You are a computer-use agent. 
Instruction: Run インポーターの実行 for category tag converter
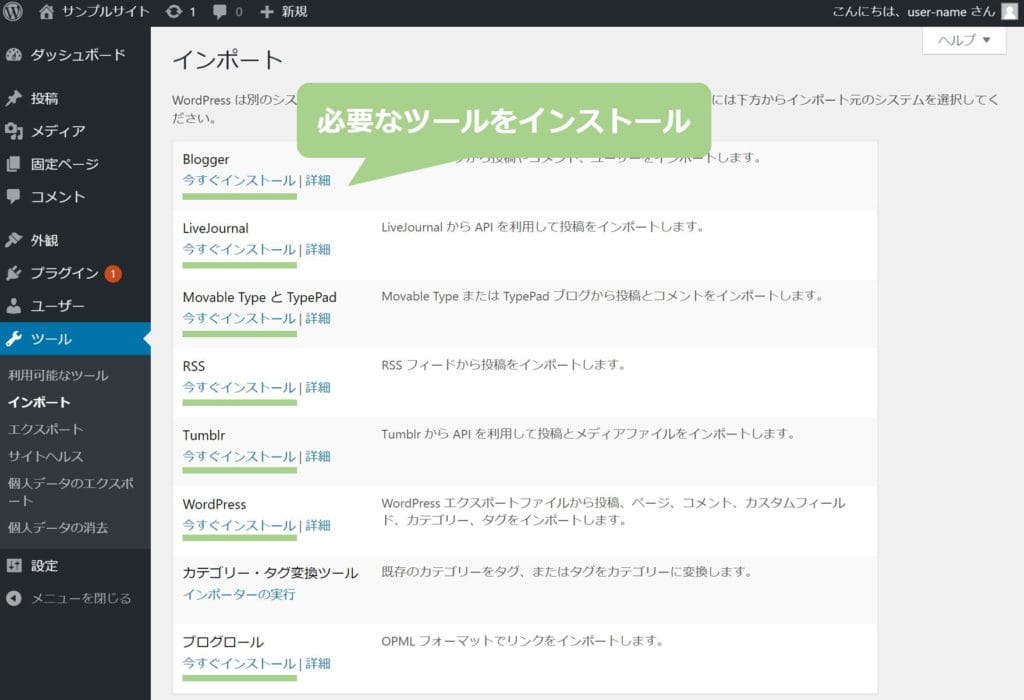[239, 594]
